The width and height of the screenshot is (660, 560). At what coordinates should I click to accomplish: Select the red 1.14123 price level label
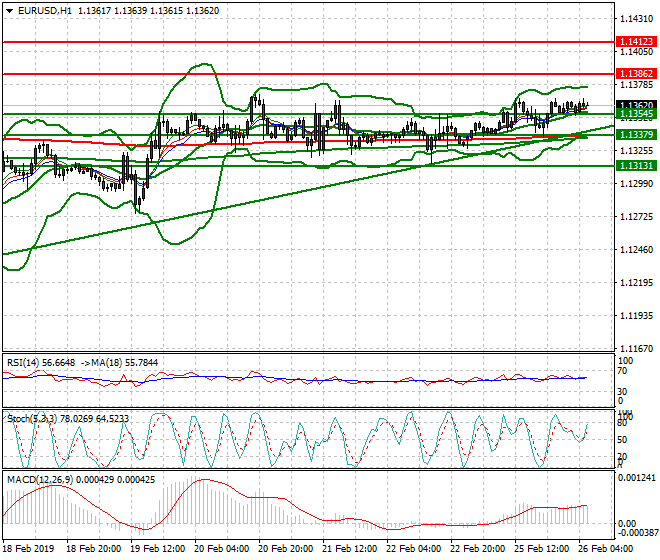(636, 42)
